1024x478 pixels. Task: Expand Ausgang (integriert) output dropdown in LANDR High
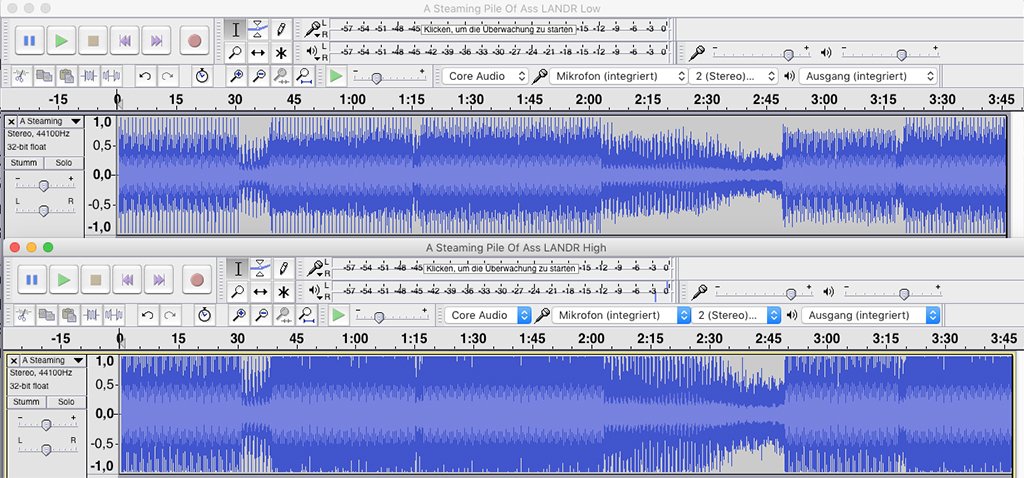870,315
